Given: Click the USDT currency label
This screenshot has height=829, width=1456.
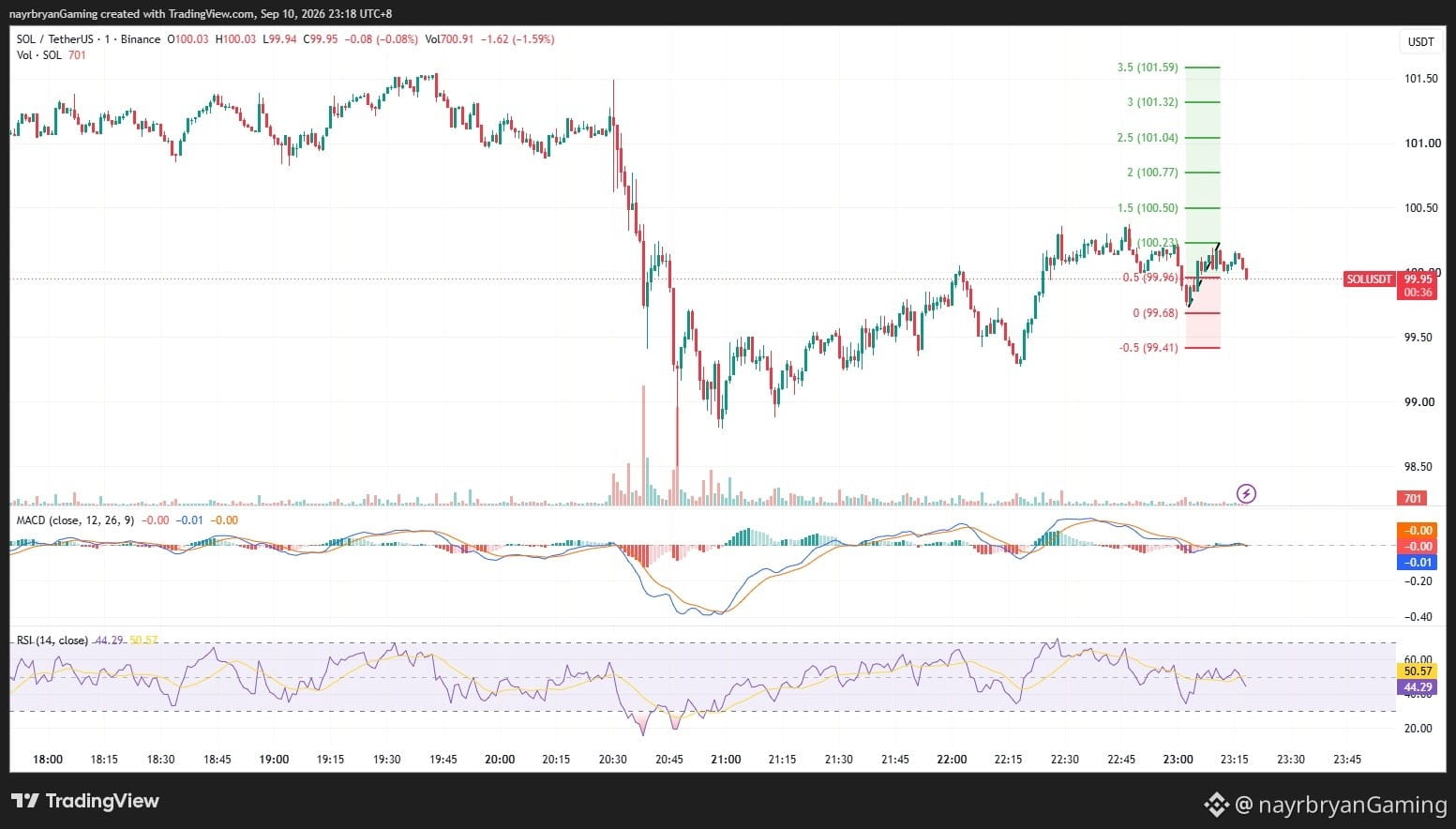Looking at the screenshot, I should [x=1420, y=41].
